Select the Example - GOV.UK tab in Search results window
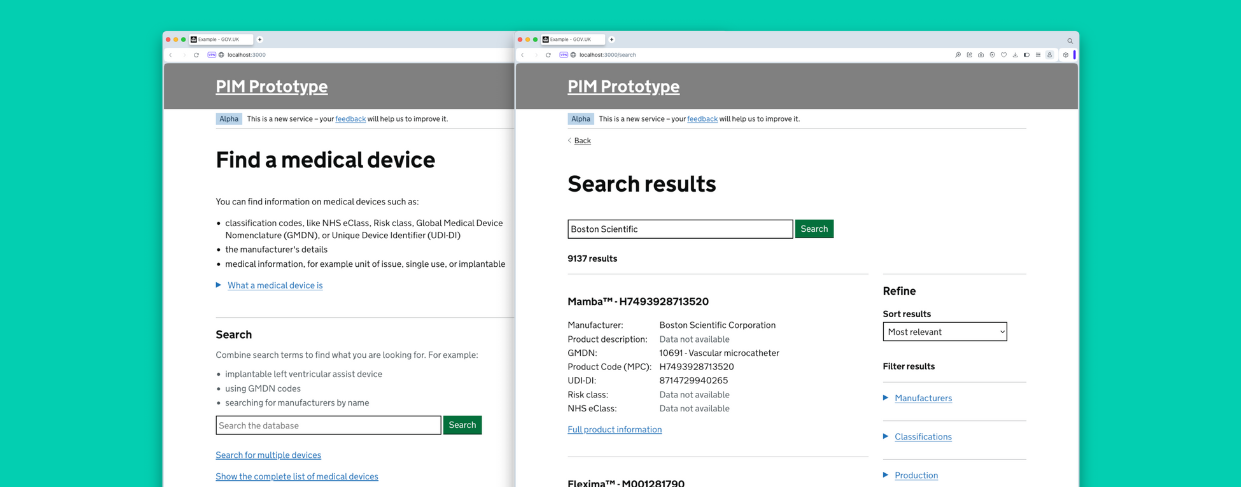1241x487 pixels. point(572,39)
